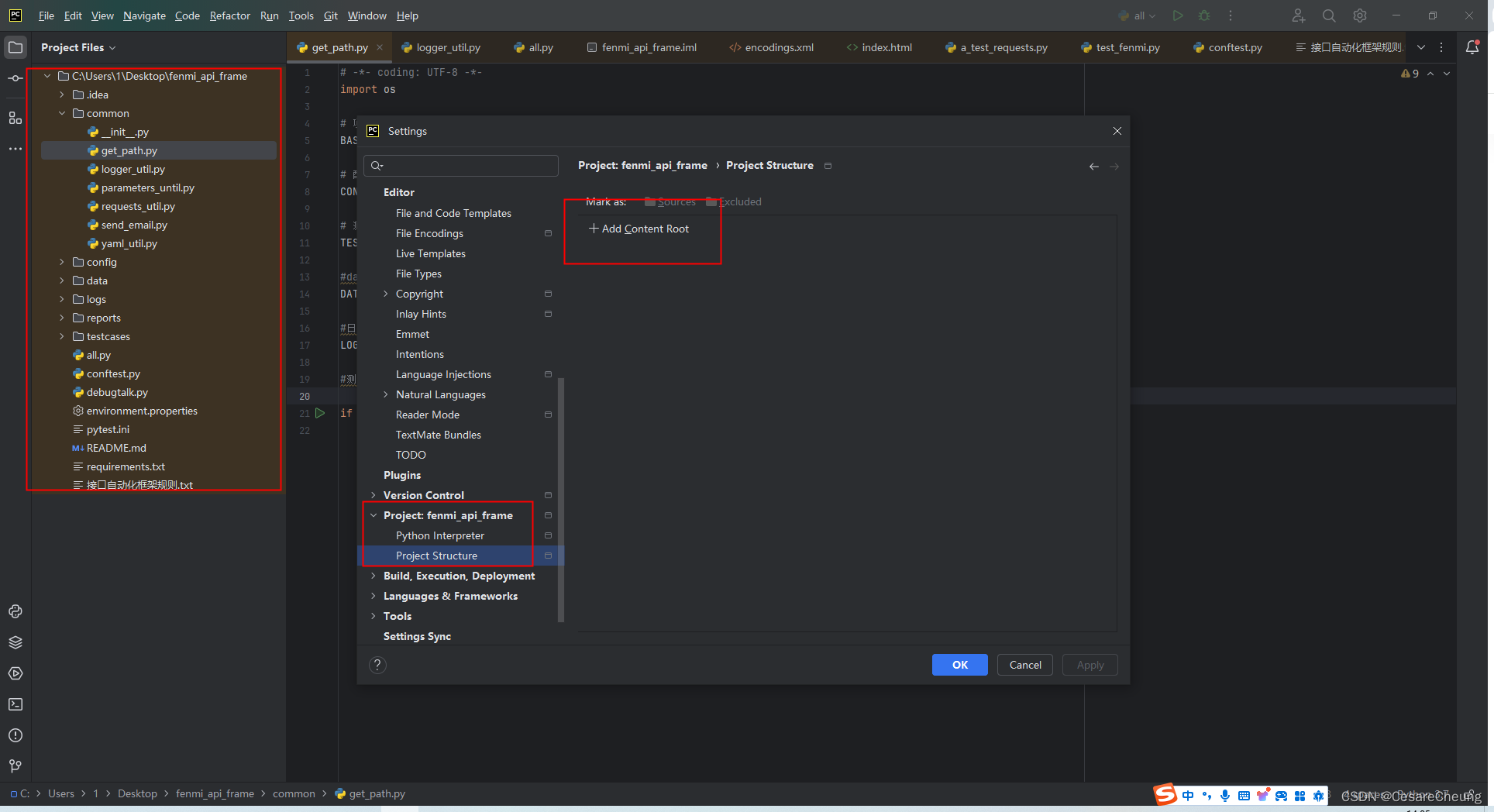
Task: Open requests_util.py in project tree
Action: (x=138, y=206)
